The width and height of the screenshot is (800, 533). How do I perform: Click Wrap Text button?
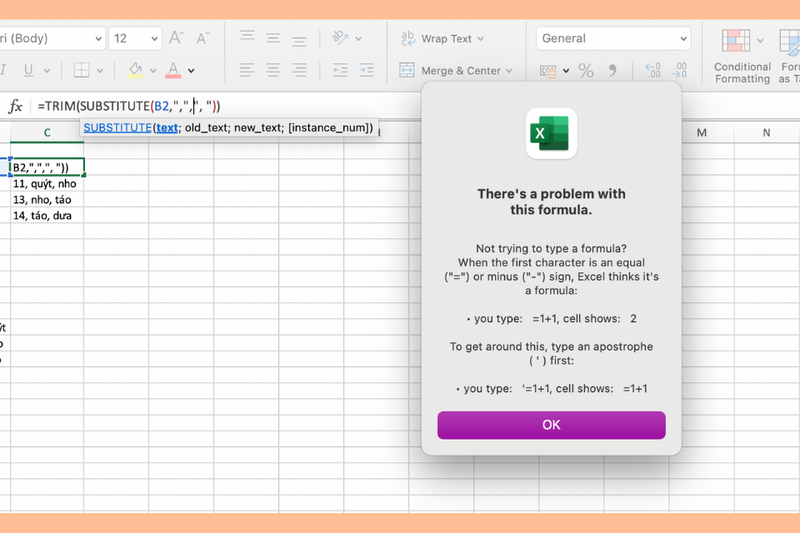click(x=436, y=39)
